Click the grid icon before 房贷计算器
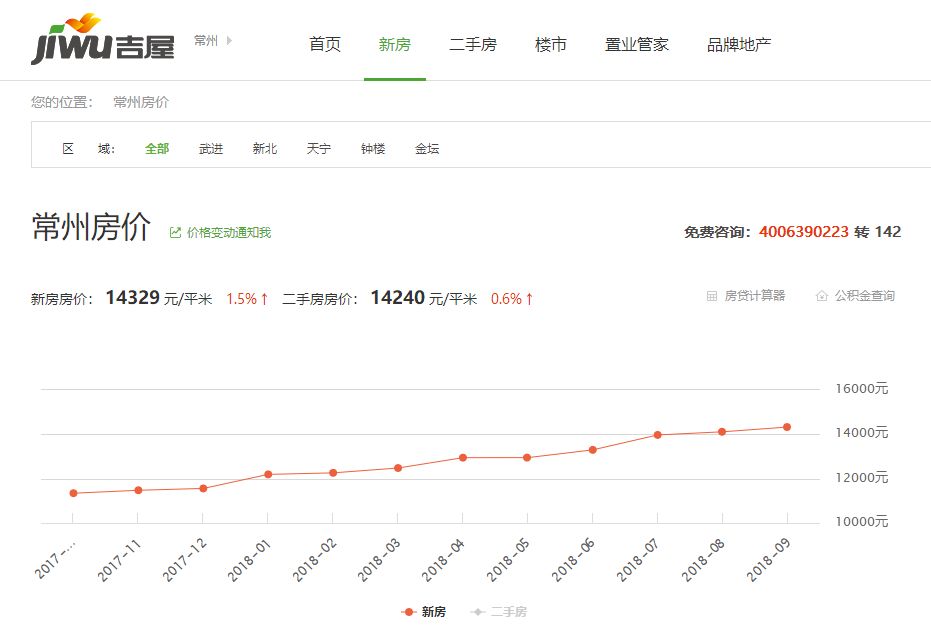 point(712,295)
